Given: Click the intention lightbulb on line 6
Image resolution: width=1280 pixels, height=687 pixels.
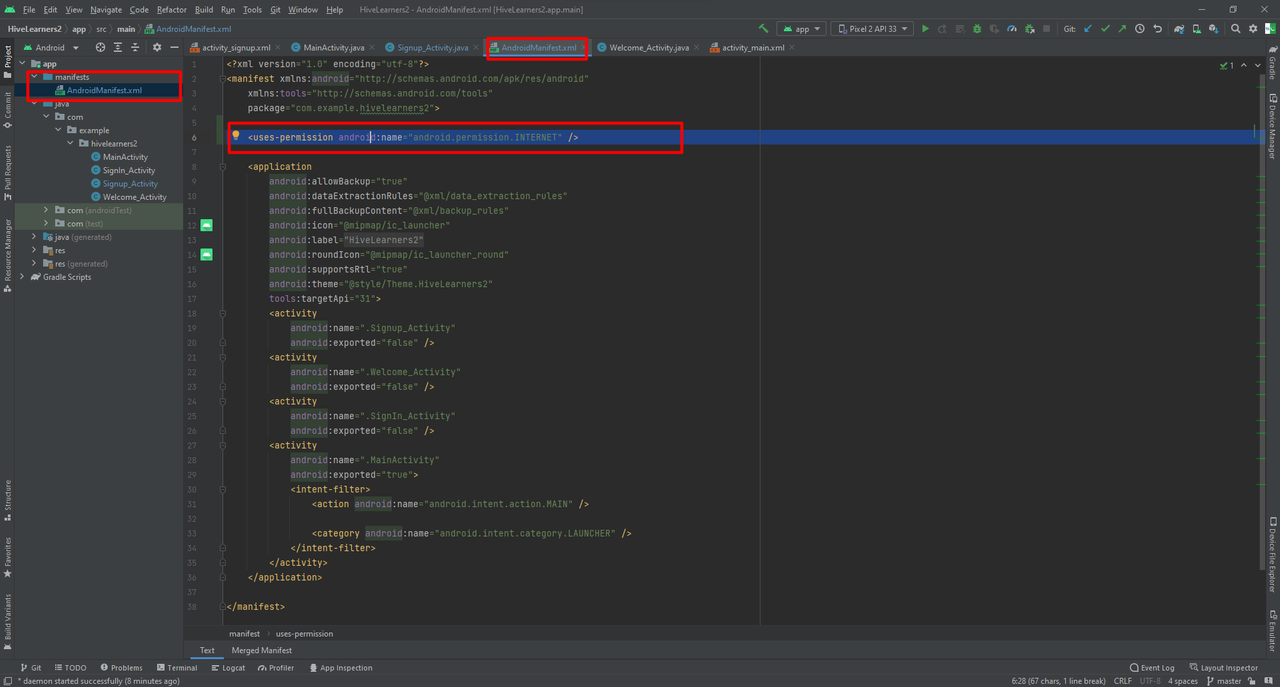Looking at the screenshot, I should [x=236, y=135].
